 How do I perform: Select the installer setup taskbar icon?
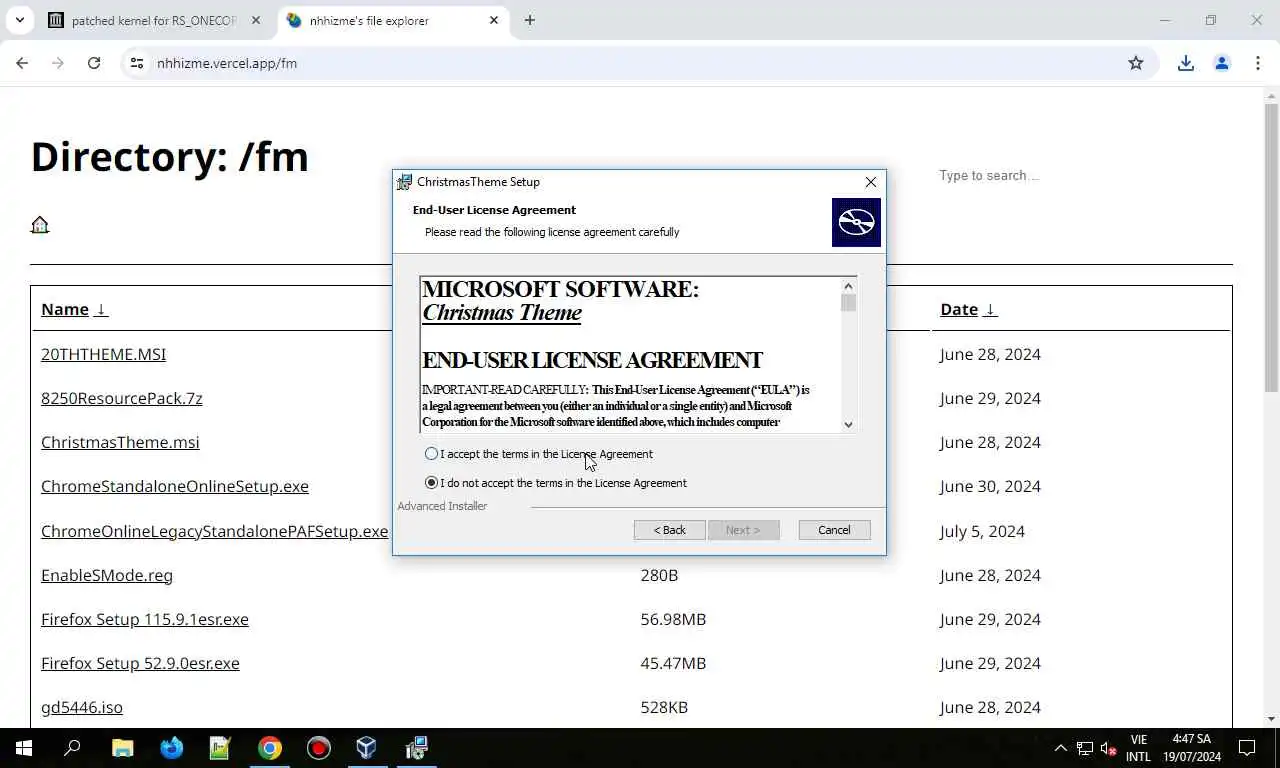[x=417, y=748]
